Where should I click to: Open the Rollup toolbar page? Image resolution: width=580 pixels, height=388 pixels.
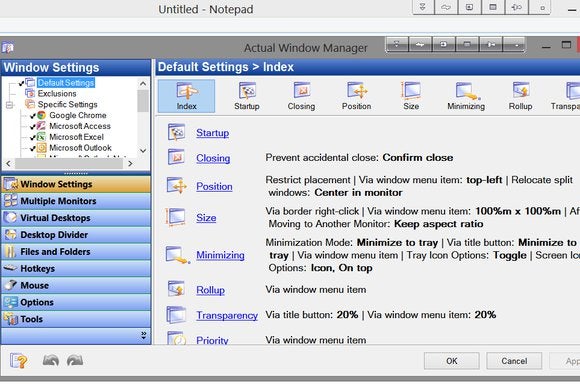pos(520,96)
